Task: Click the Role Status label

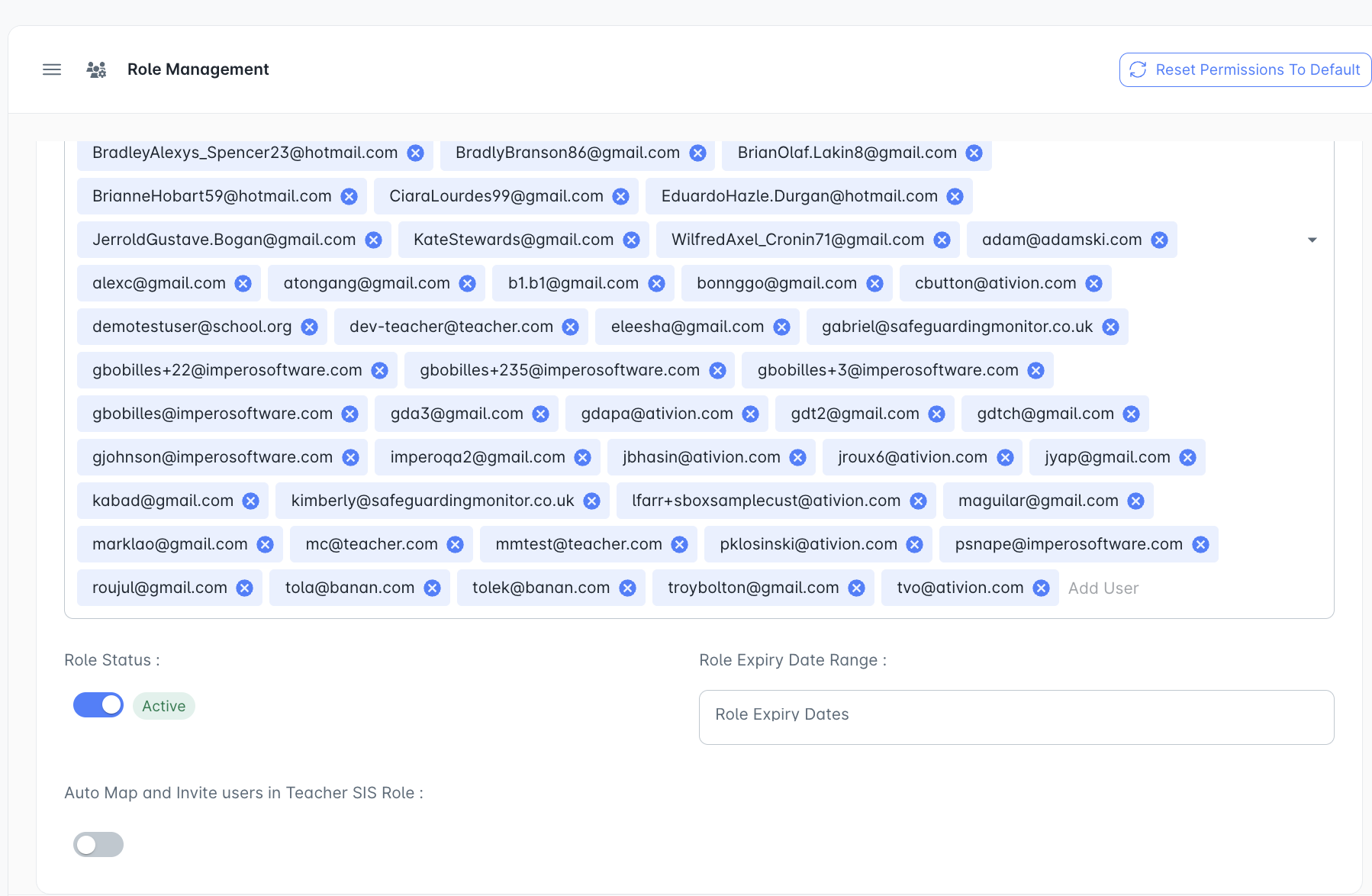Action: pos(112,660)
